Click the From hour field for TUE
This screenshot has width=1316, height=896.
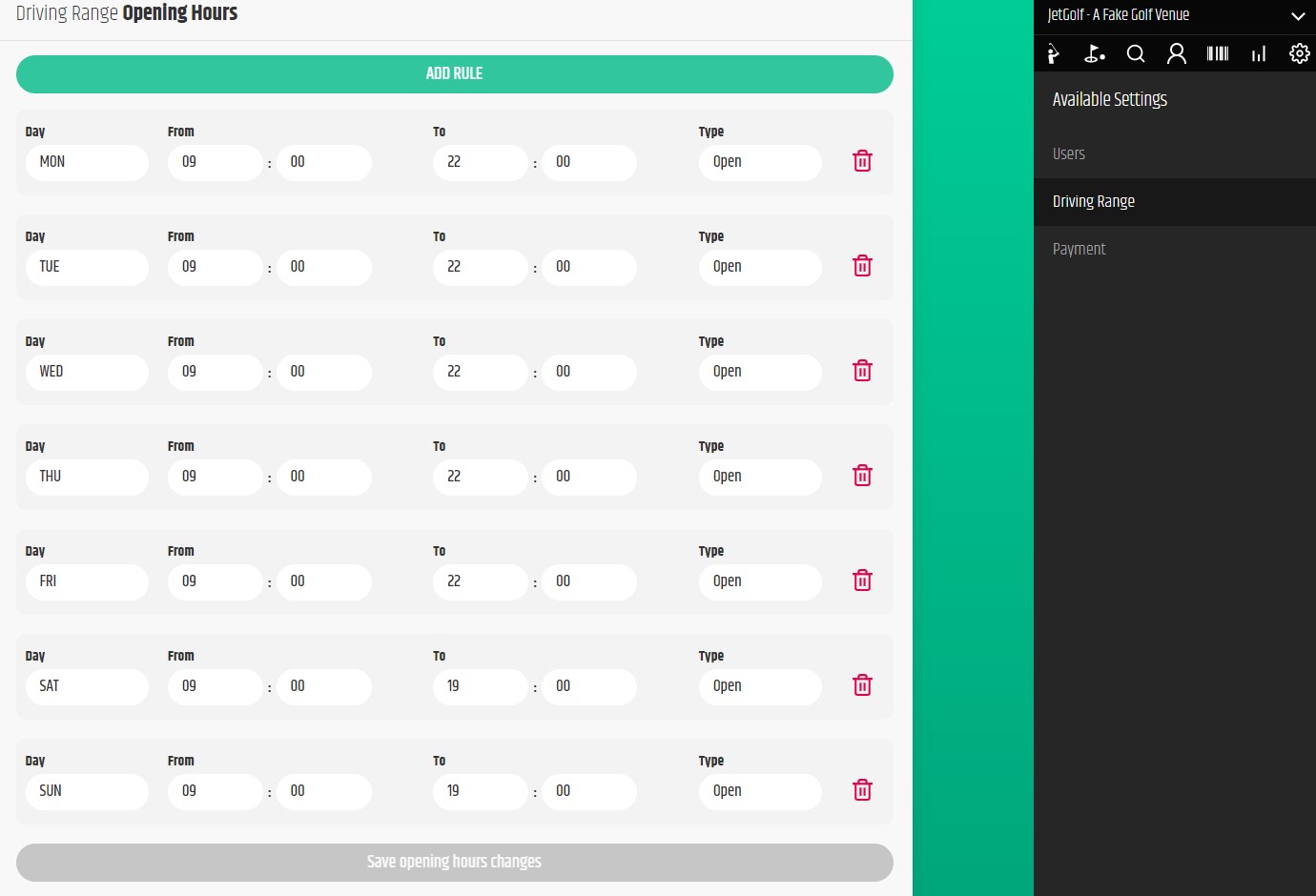click(215, 267)
